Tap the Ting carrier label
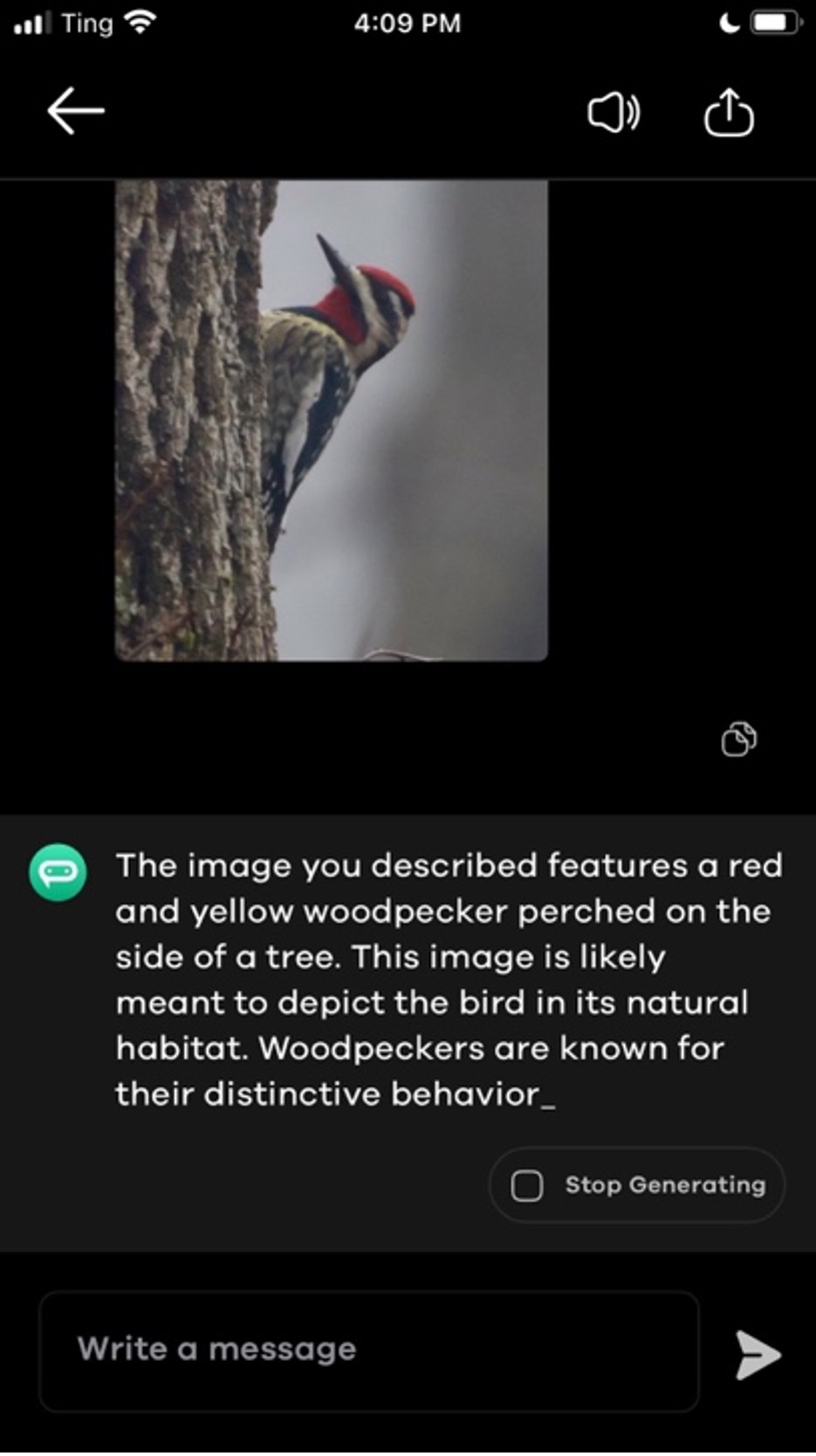 coord(86,24)
